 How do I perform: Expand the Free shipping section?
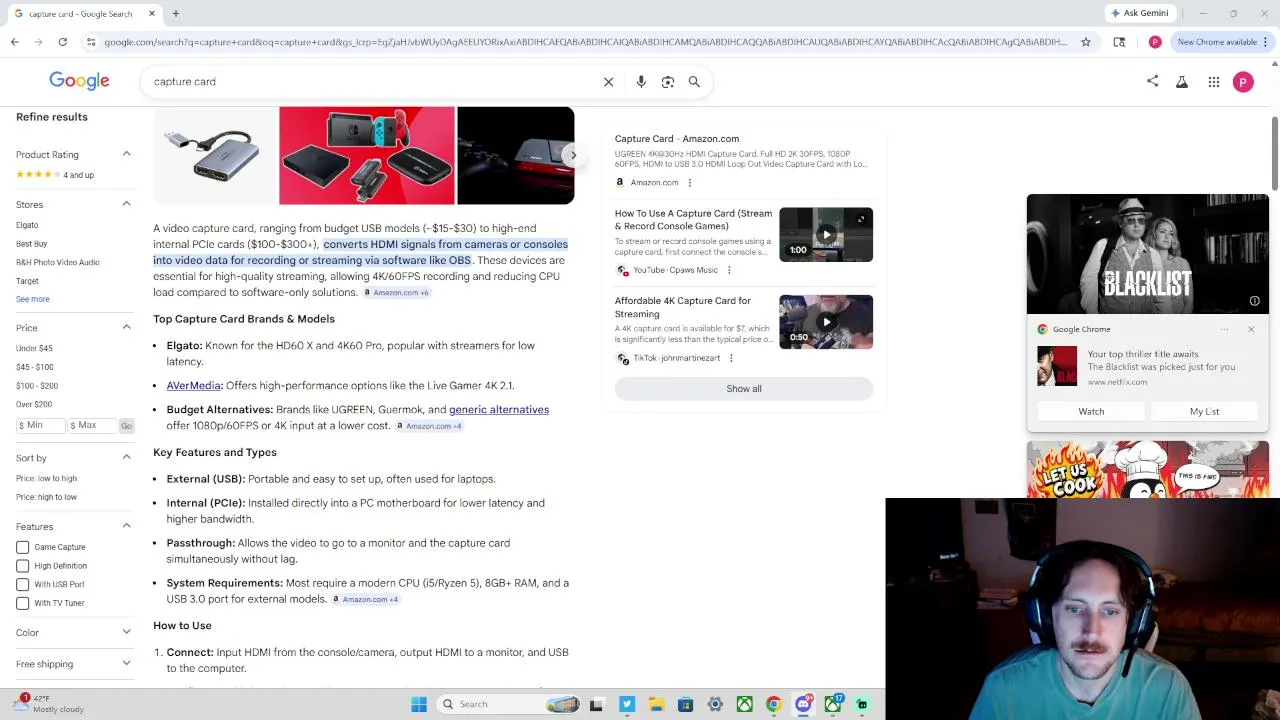[x=126, y=663]
